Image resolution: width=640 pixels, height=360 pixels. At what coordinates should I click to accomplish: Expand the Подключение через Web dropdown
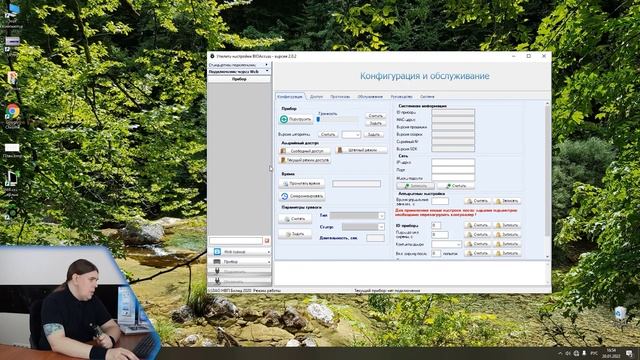pyautogui.click(x=267, y=71)
